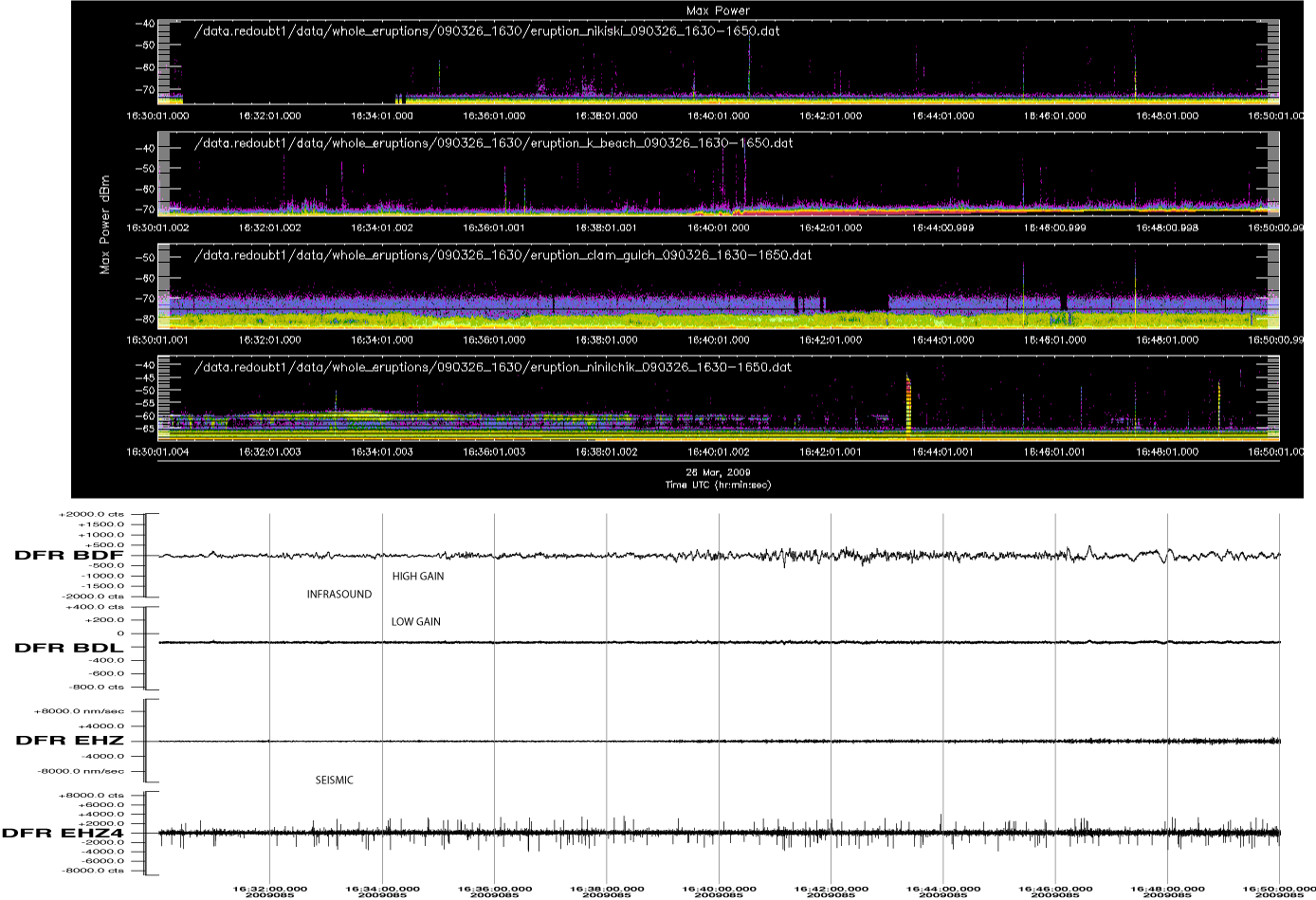The image size is (1316, 900).
Task: Click the "+6000.0" value on the EHZ4 axis
Action: [101, 805]
